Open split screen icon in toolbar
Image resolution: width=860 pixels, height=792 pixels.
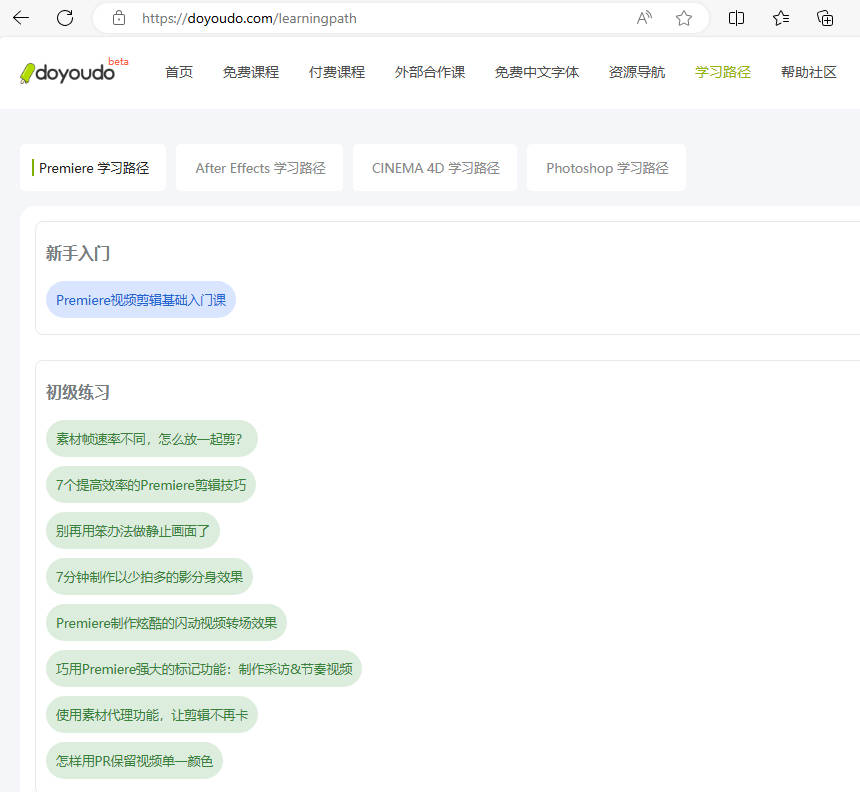point(736,18)
